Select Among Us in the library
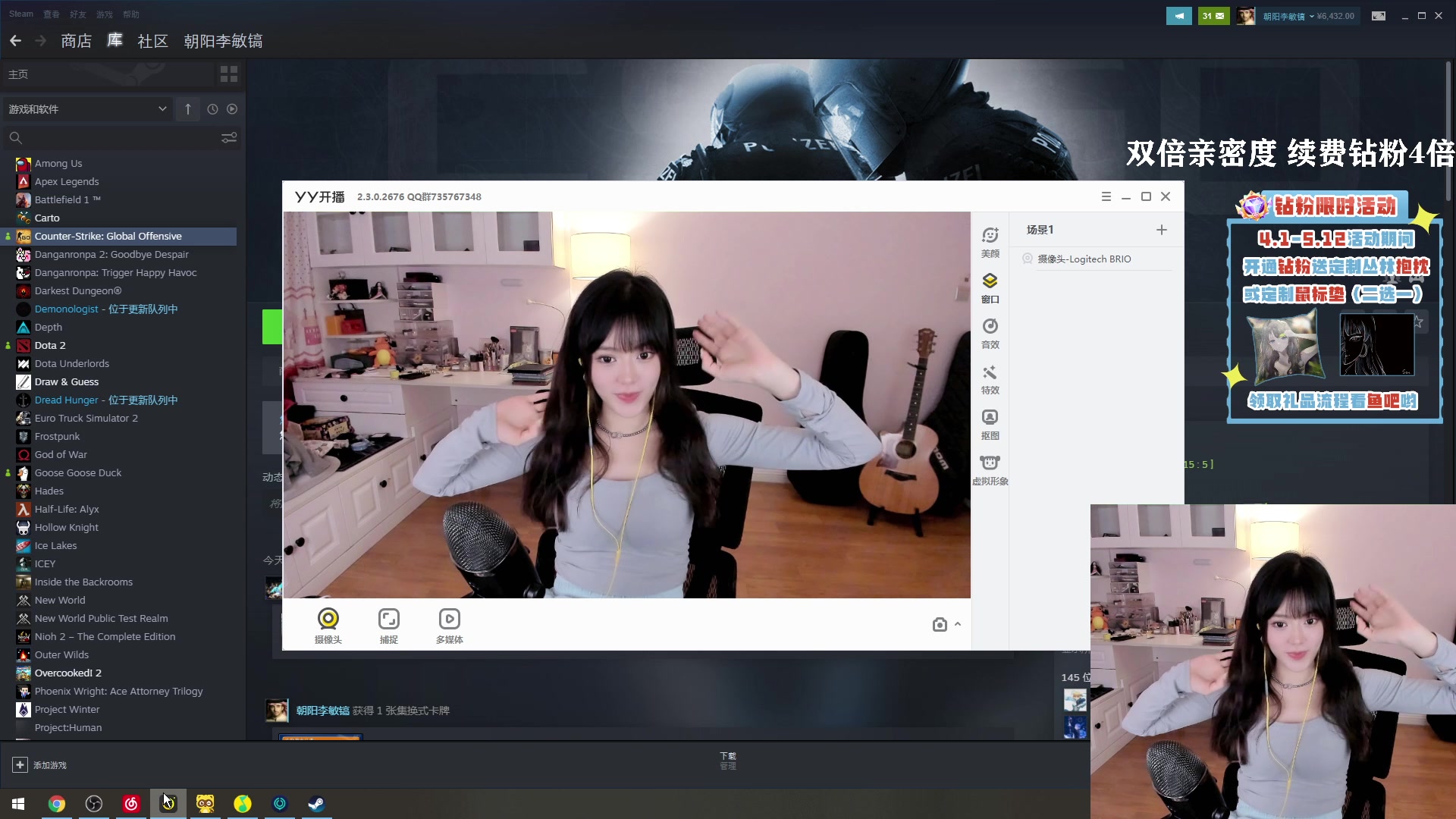 [58, 163]
